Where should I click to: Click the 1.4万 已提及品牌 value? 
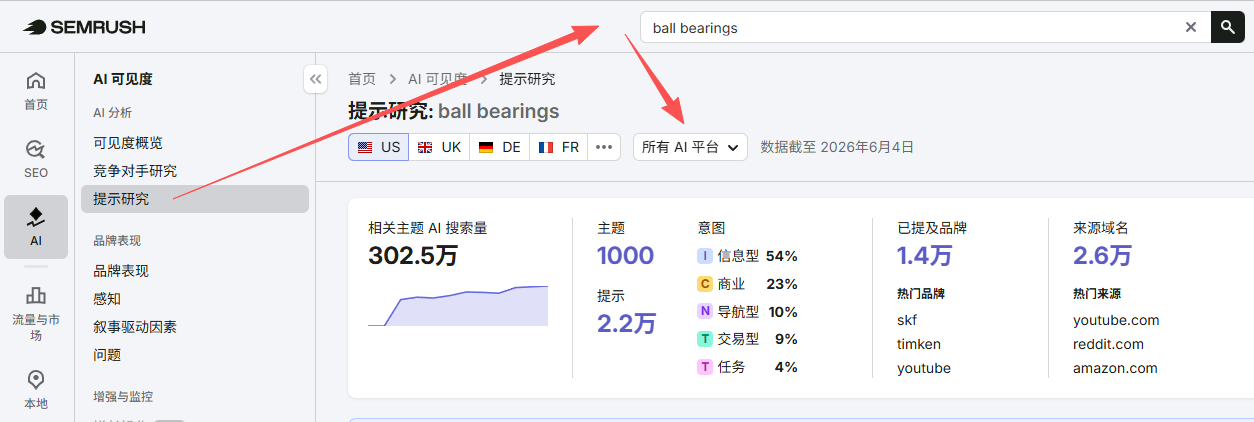(925, 256)
